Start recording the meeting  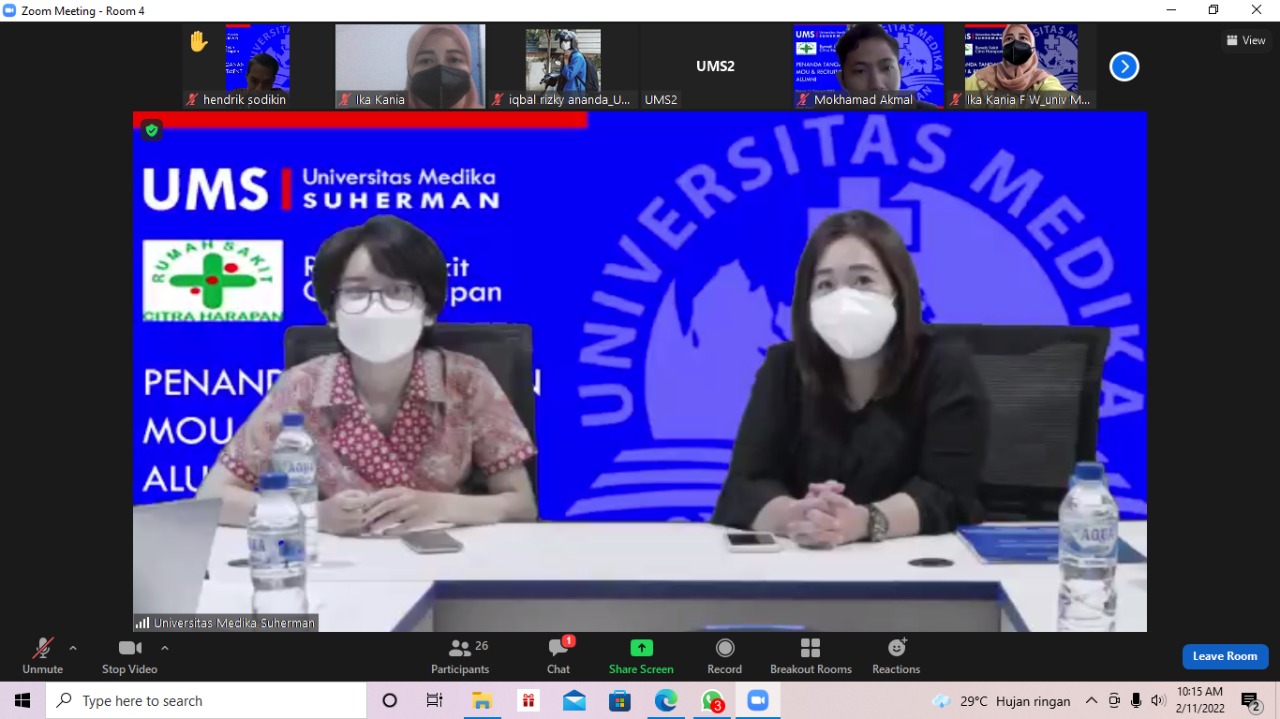pyautogui.click(x=725, y=657)
